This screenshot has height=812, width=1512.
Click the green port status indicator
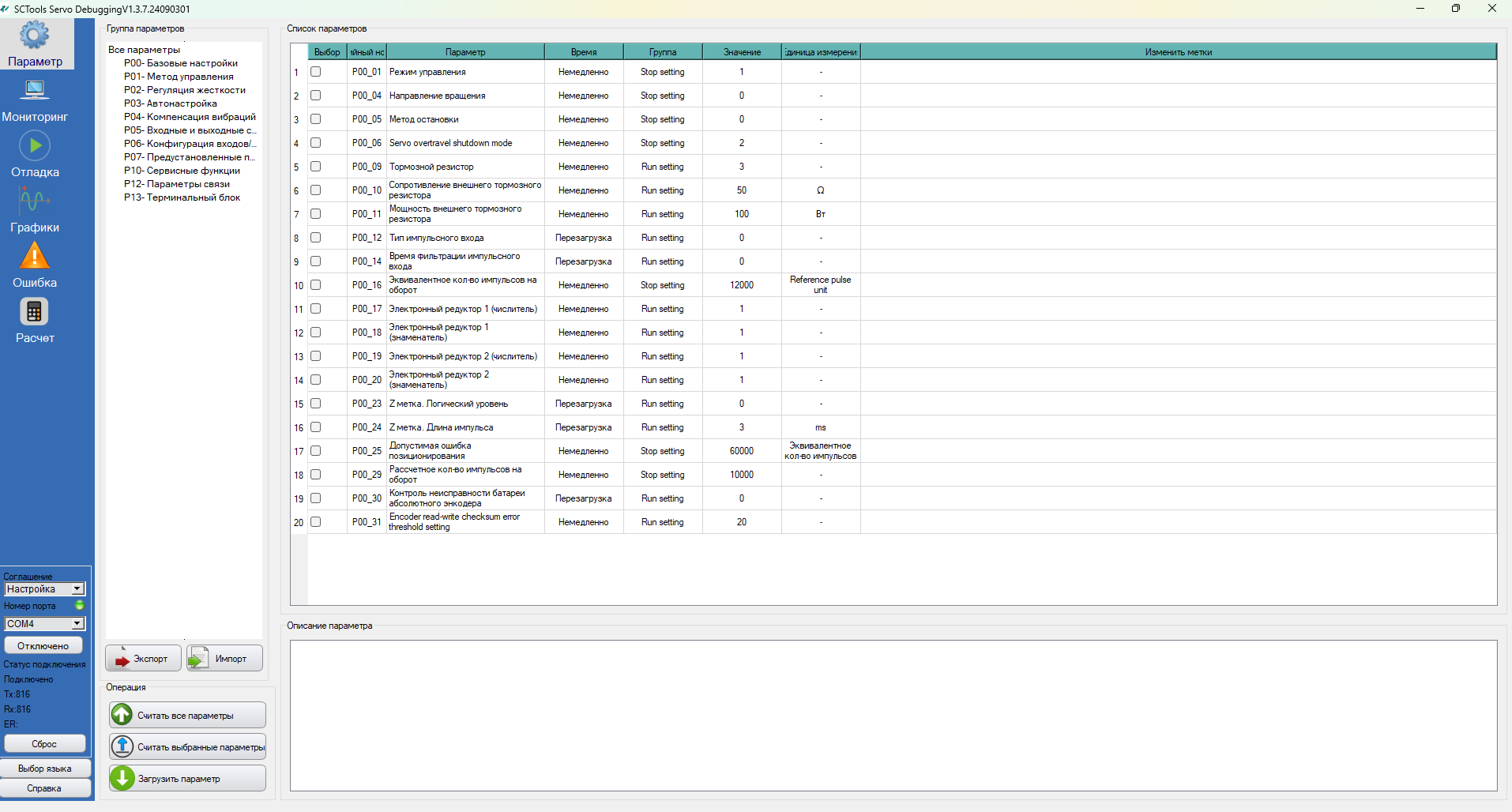tap(79, 606)
